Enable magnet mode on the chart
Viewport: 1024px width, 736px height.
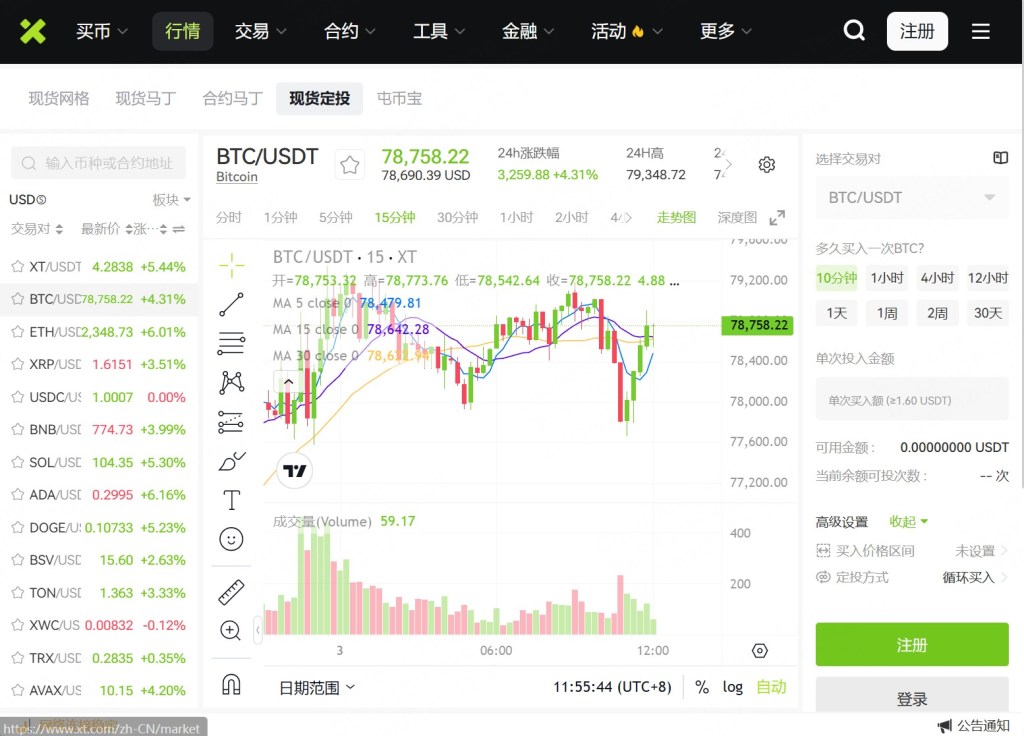[231, 686]
